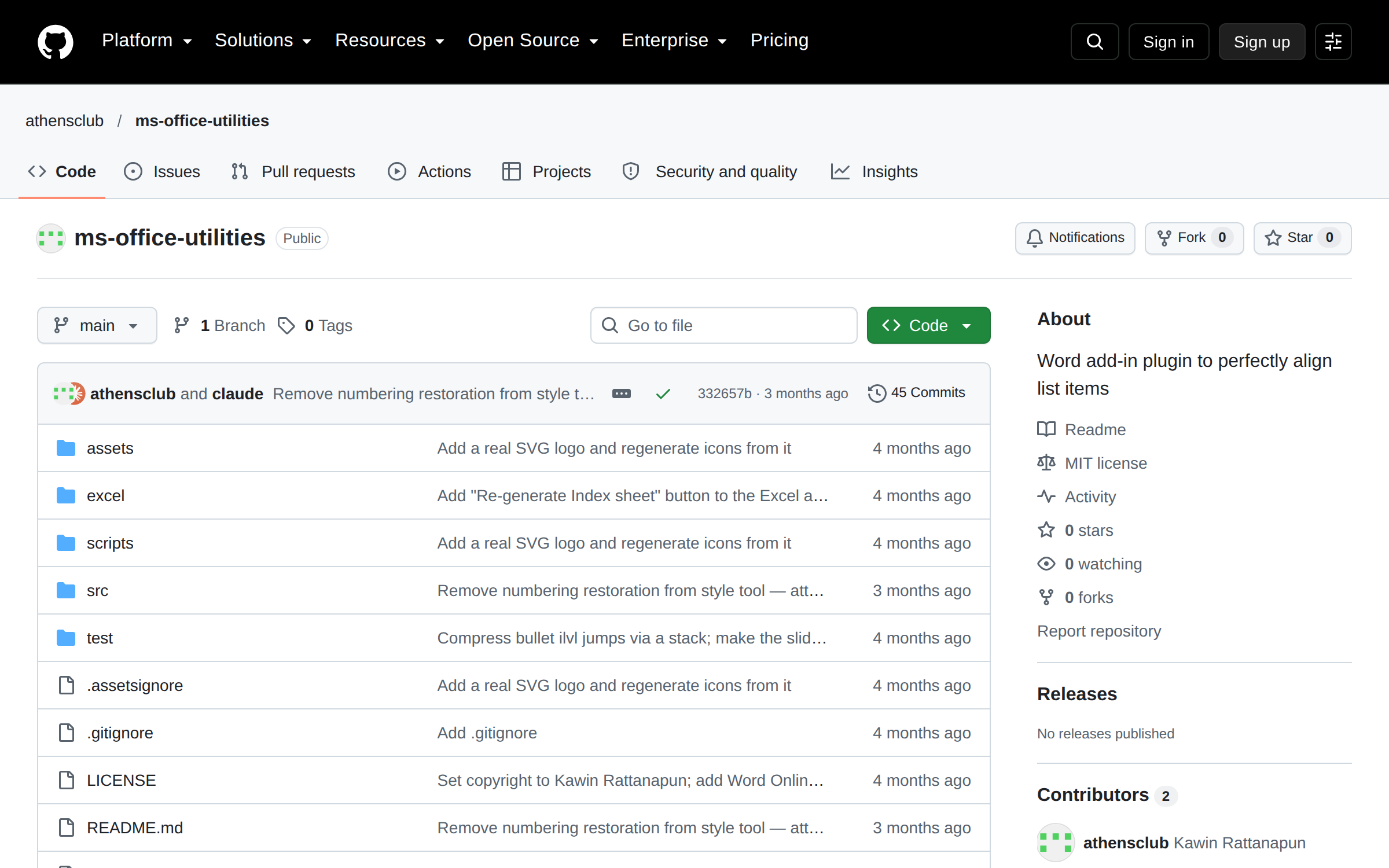Click the LICENSE file icon
1389x868 pixels.
[67, 780]
